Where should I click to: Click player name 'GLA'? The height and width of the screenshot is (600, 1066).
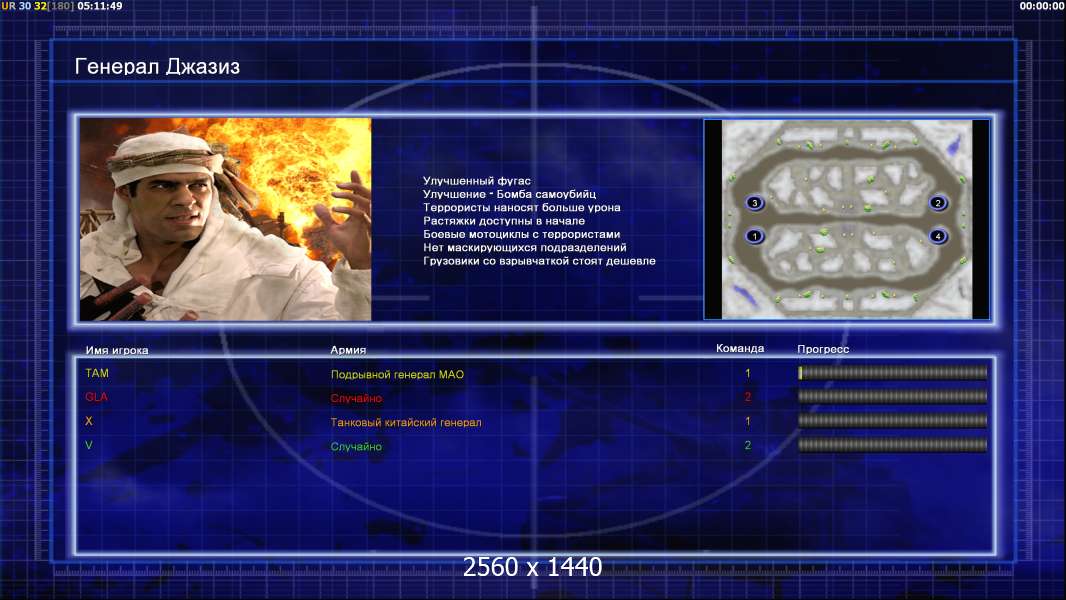coord(97,397)
